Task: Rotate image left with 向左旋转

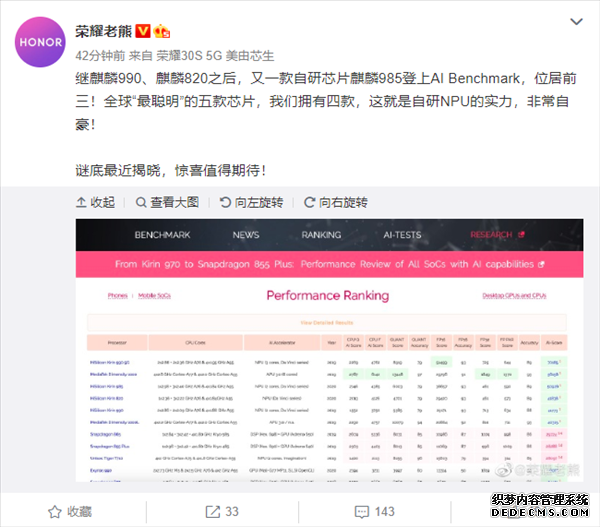Action: coord(251,202)
